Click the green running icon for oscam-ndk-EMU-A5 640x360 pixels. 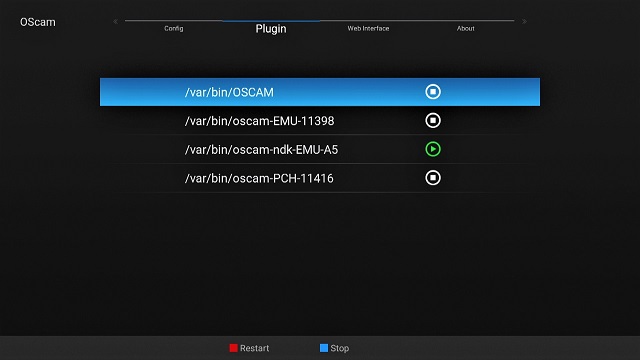click(x=433, y=149)
